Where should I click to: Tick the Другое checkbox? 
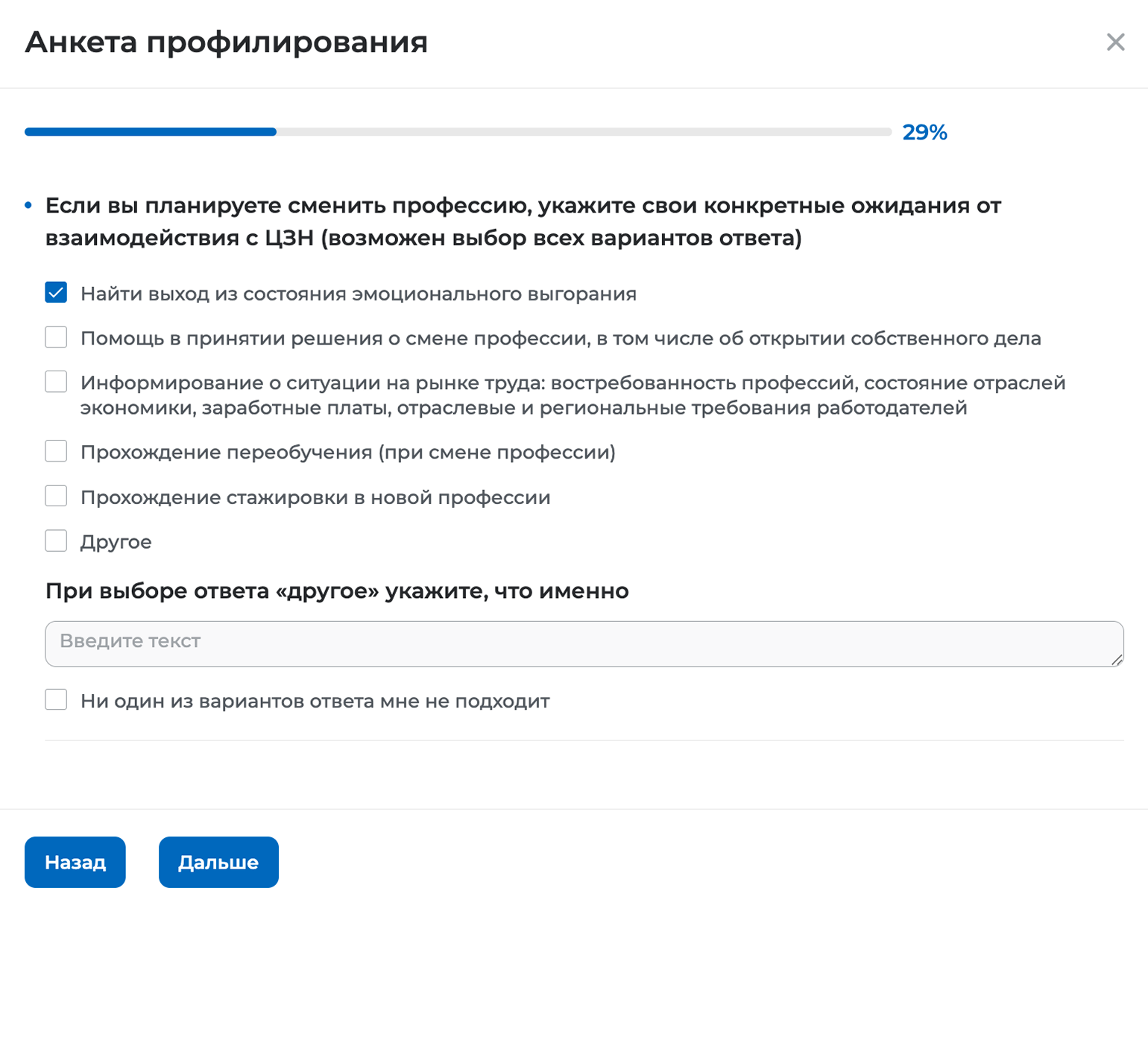[56, 541]
